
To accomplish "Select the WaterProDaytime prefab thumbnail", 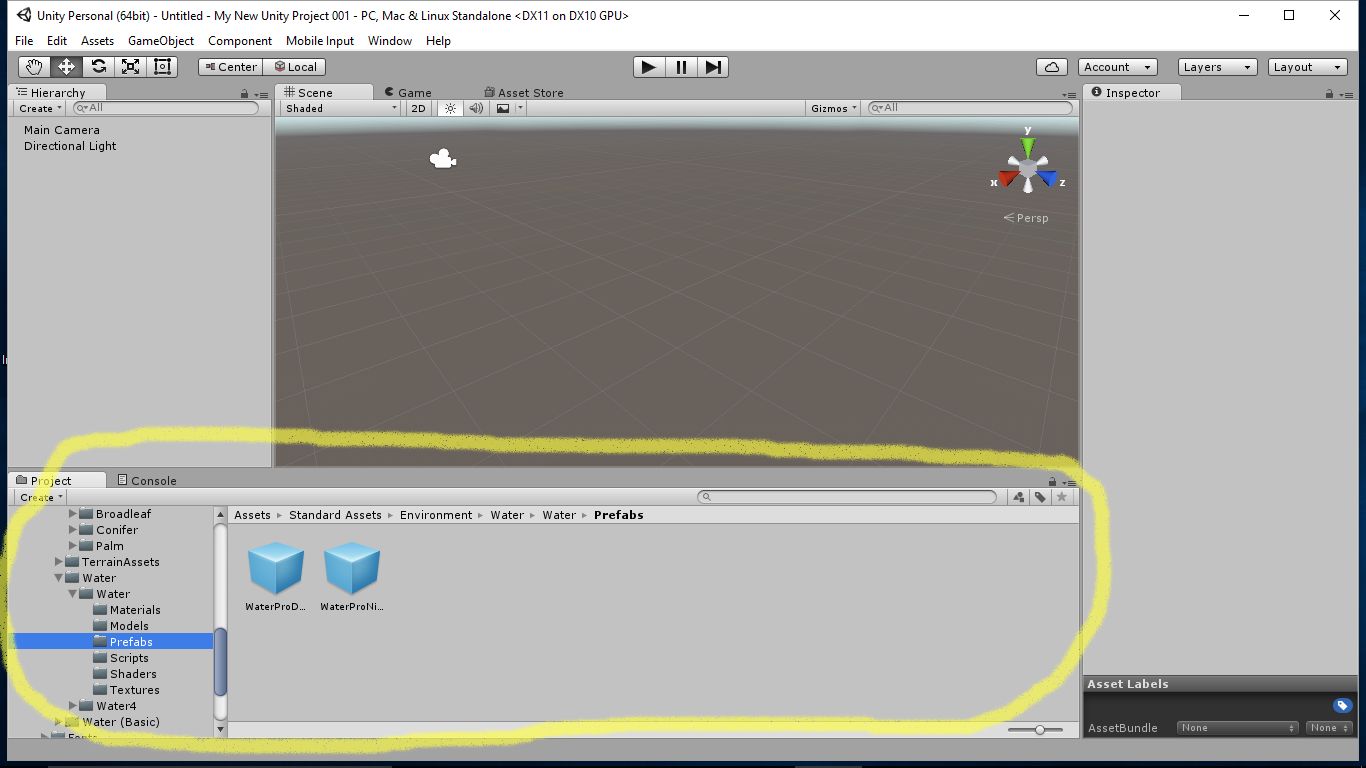I will (276, 570).
